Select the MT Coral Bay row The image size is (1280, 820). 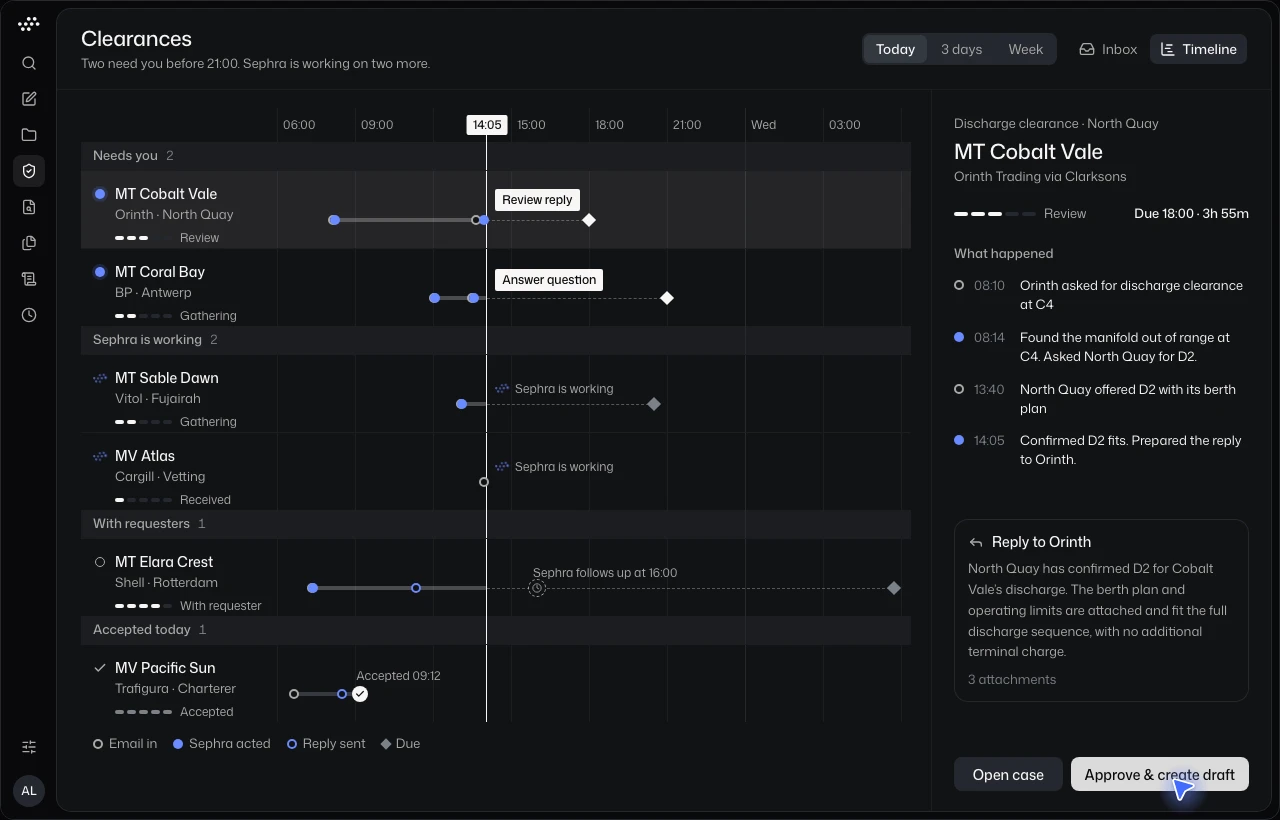coord(496,288)
